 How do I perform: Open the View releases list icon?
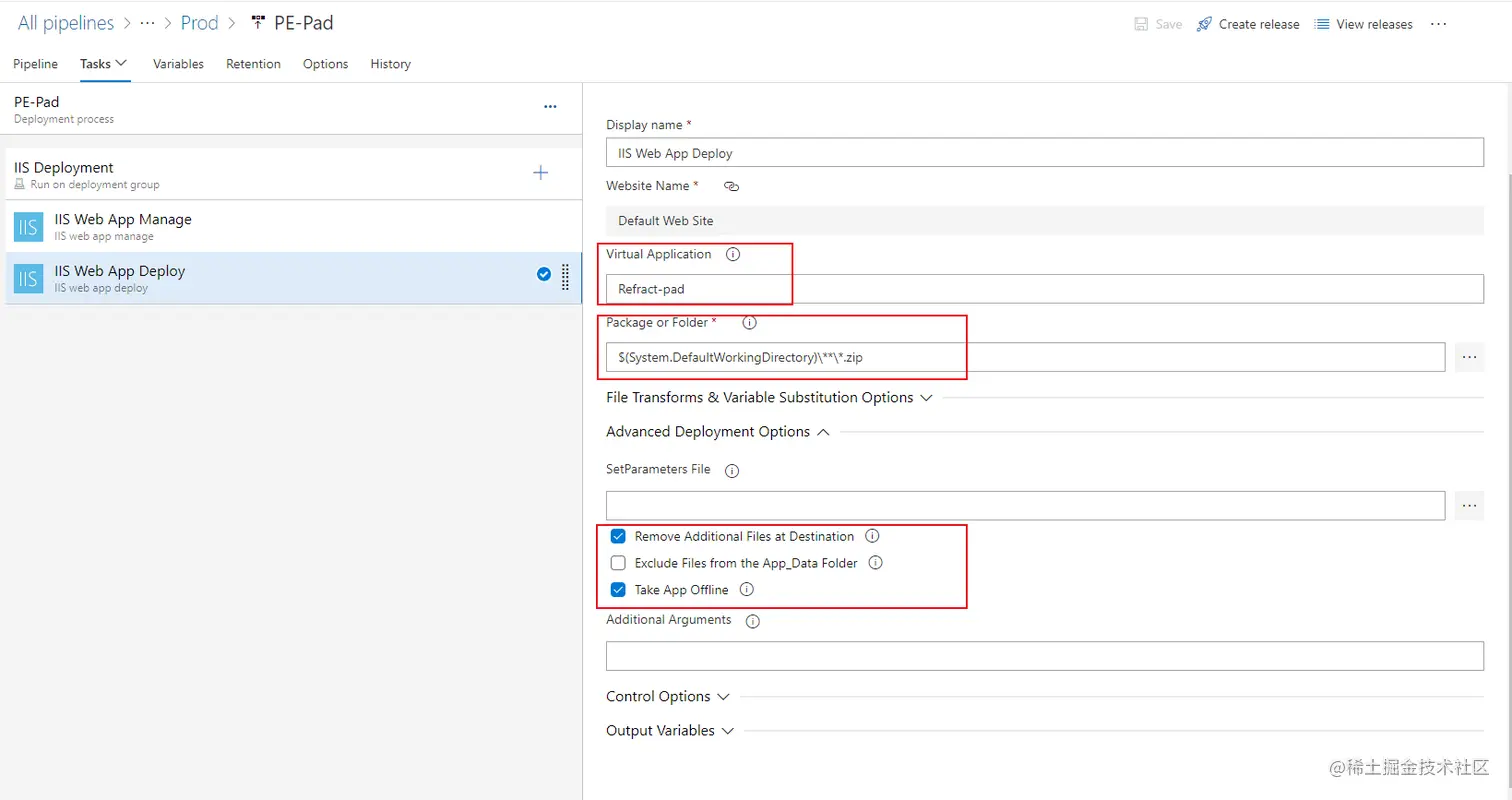pyautogui.click(x=1322, y=24)
